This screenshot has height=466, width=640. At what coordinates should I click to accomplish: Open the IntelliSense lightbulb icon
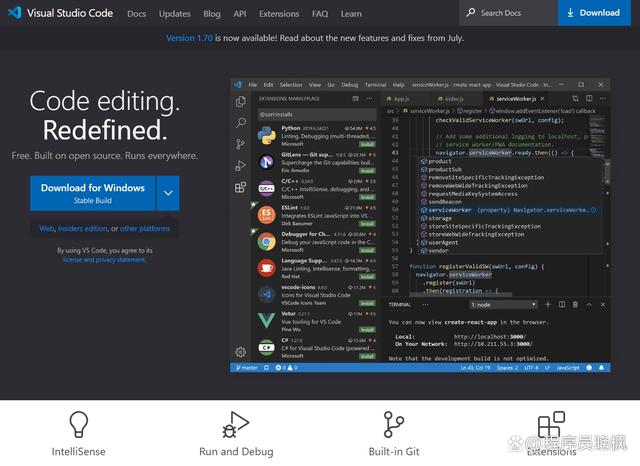pos(78,425)
